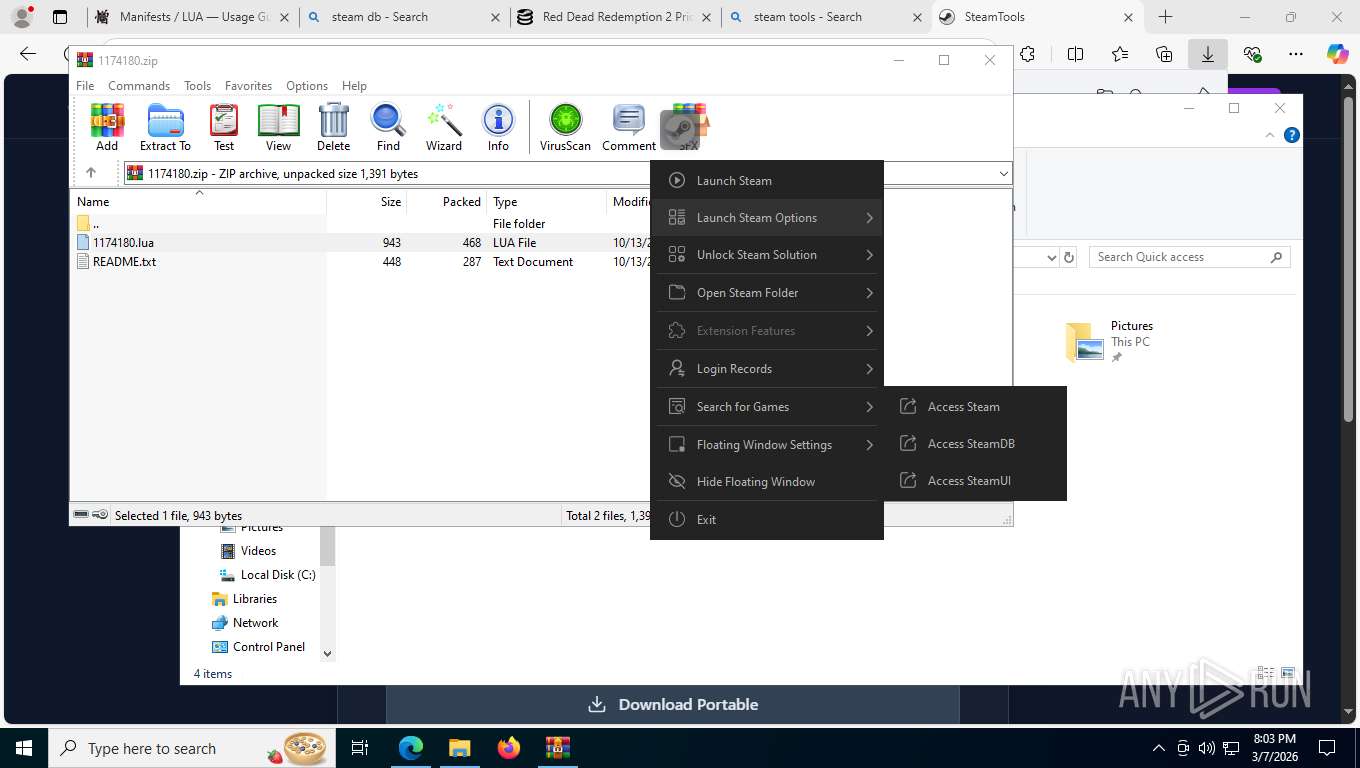Add an archive Comment

click(x=628, y=127)
